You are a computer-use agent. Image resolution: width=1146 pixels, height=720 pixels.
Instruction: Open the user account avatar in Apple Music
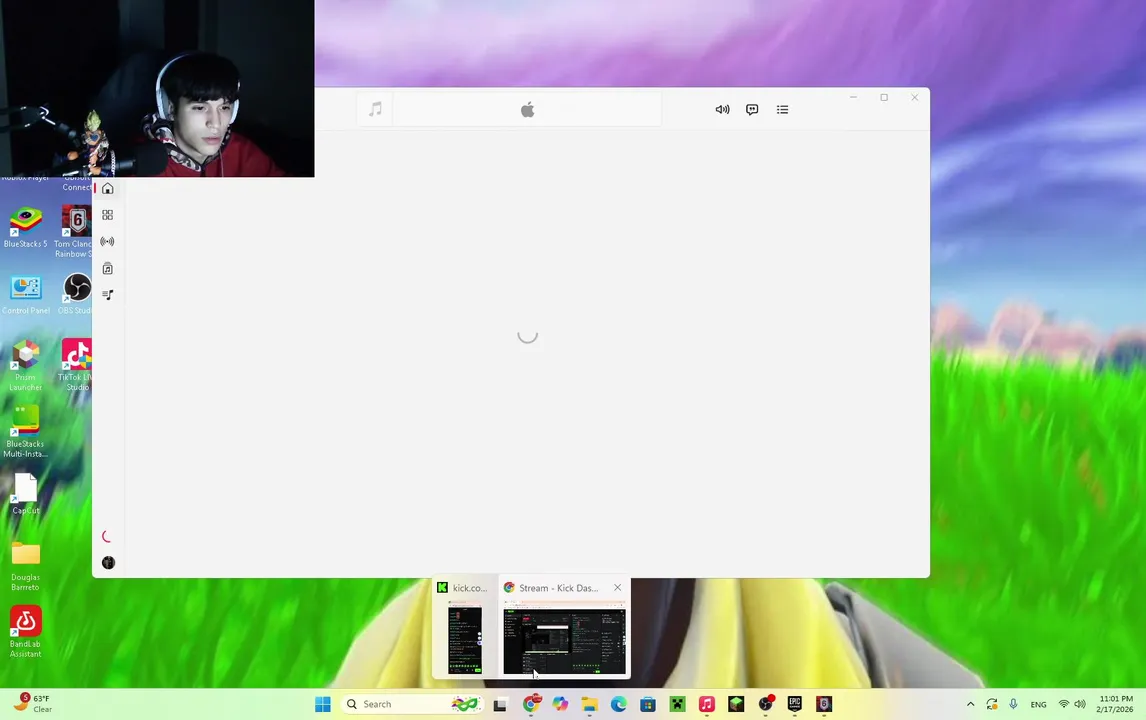(x=108, y=562)
